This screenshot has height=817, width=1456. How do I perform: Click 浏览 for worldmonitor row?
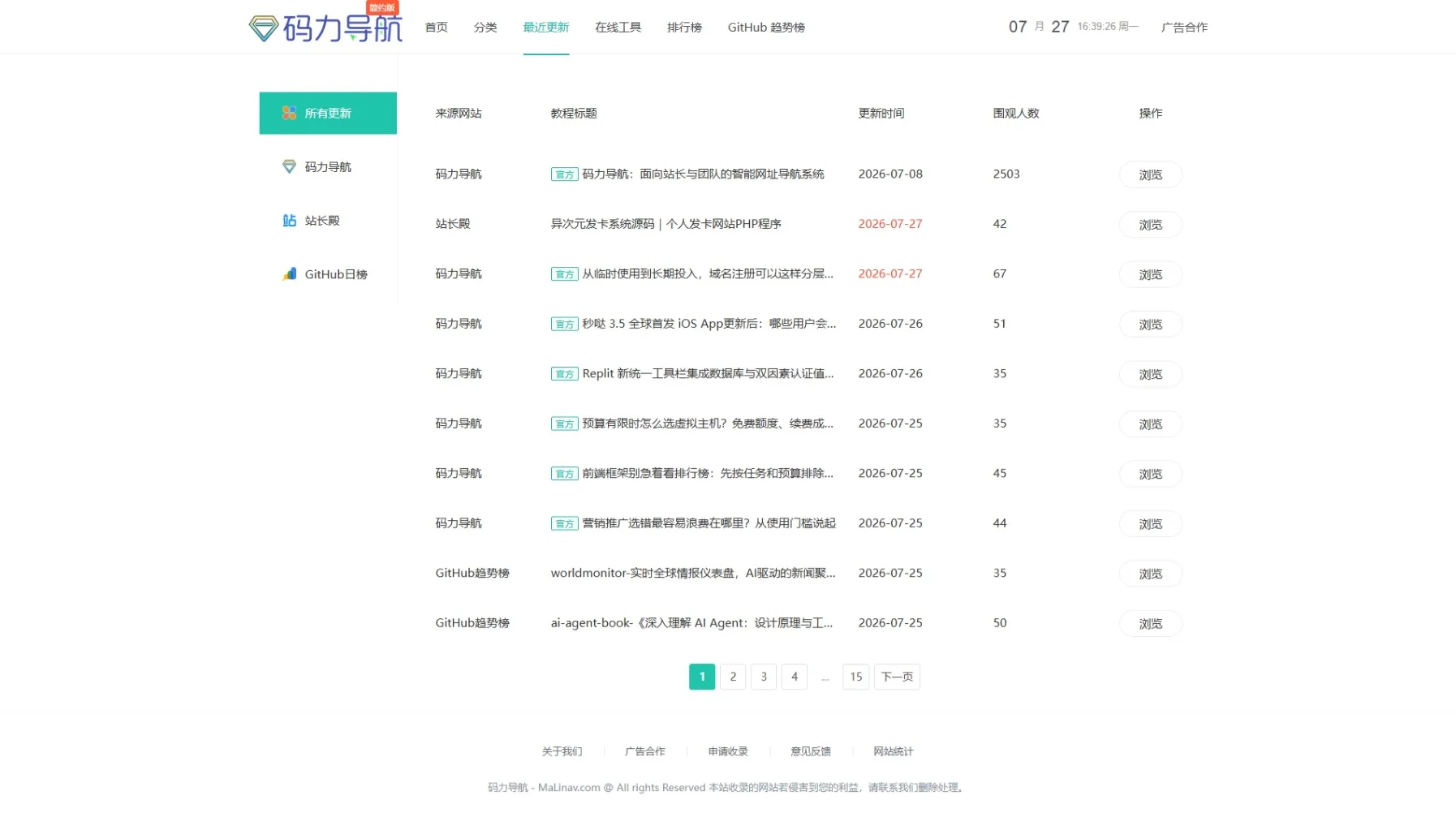1150,574
